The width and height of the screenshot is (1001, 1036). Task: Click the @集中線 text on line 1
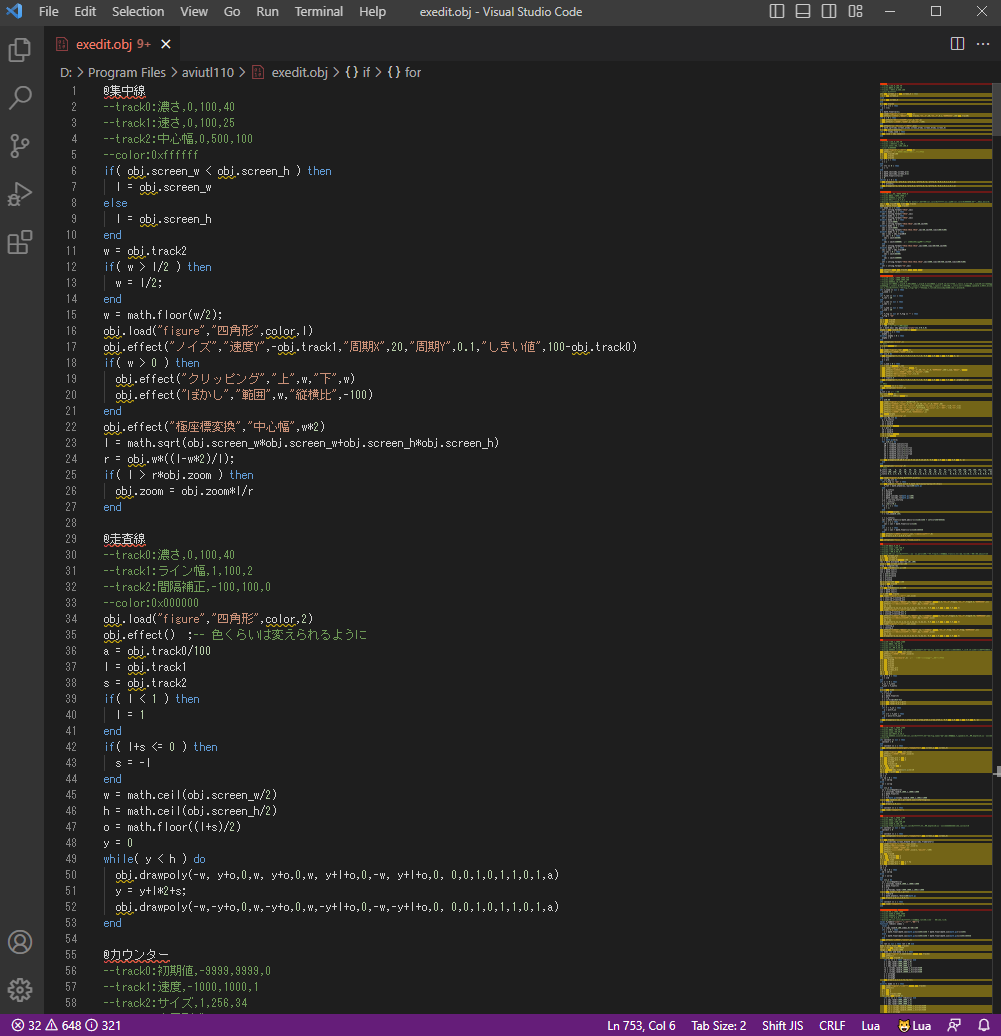pyautogui.click(x=124, y=91)
